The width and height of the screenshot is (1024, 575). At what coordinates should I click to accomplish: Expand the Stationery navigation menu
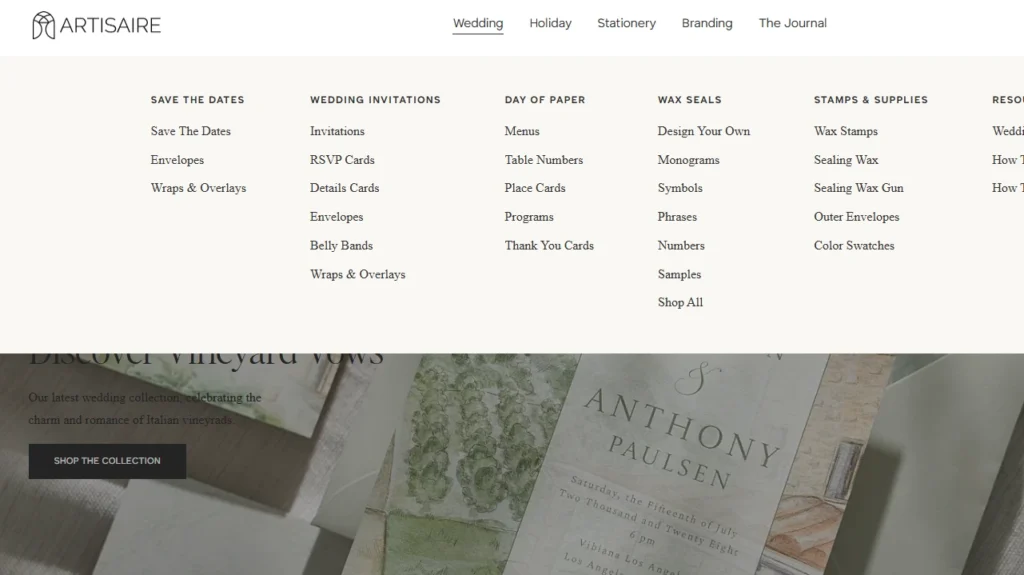[626, 23]
